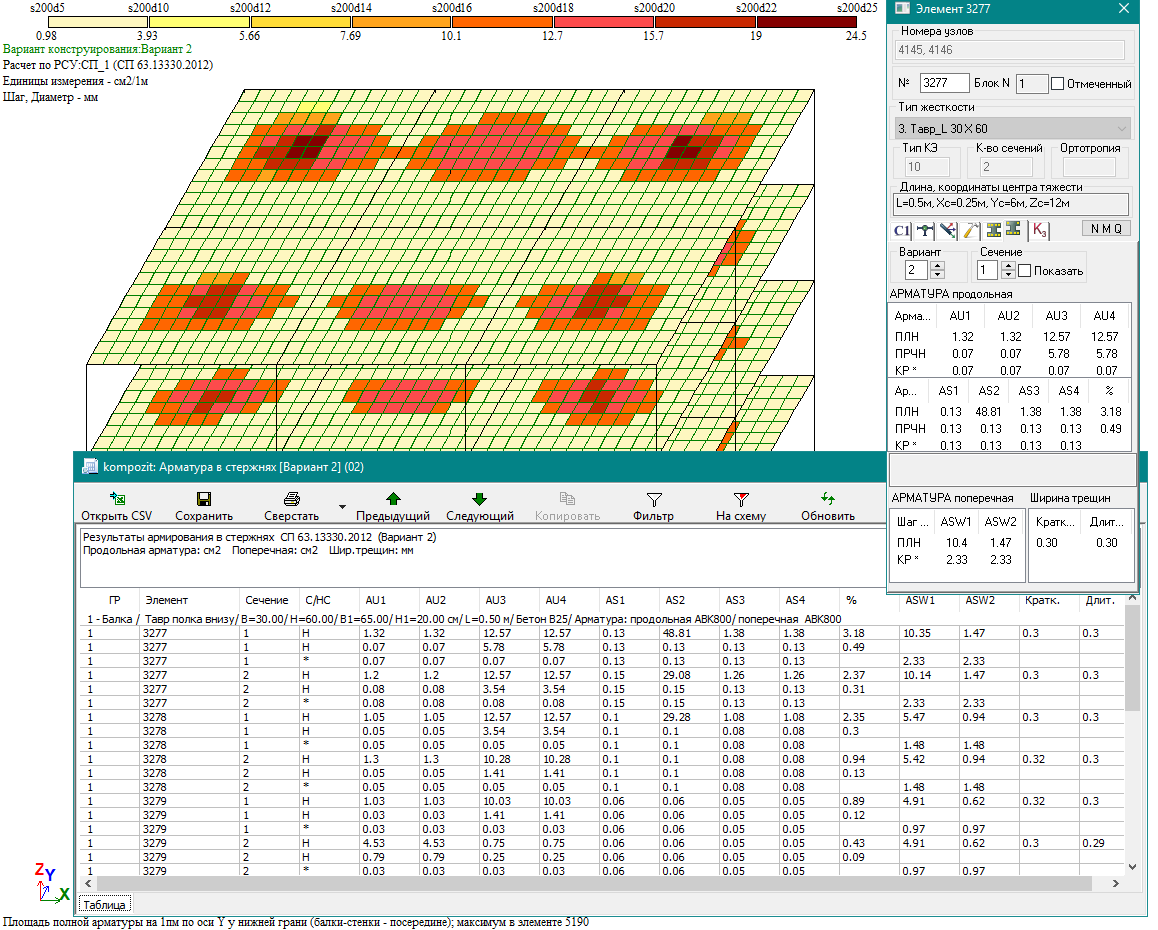
Task: Save results with the Сохранить icon
Action: tap(204, 498)
